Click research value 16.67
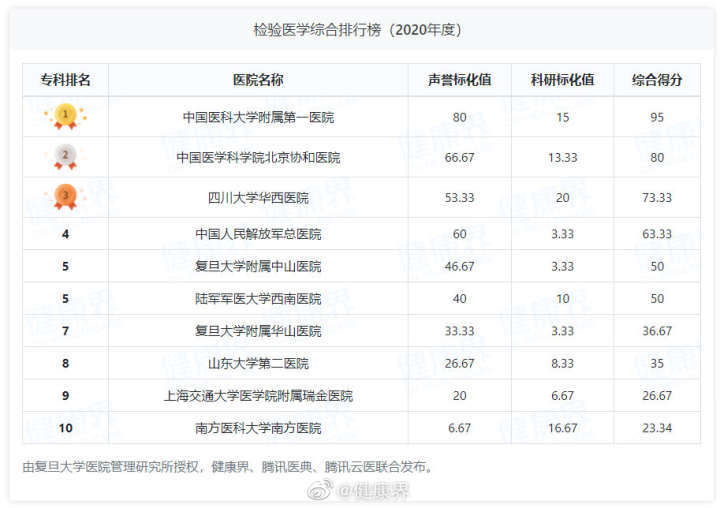Image resolution: width=720 pixels, height=508 pixels. [562, 428]
